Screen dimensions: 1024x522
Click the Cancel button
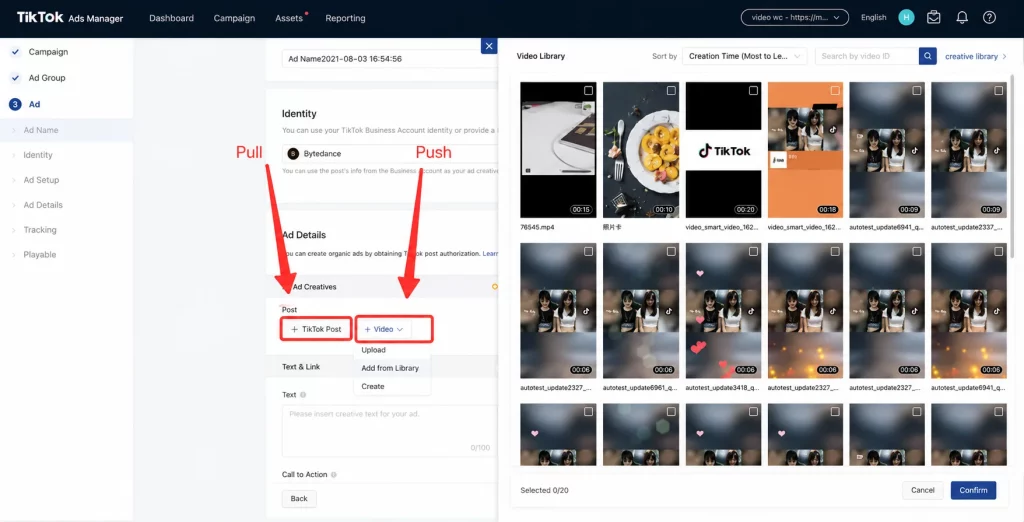tap(923, 490)
